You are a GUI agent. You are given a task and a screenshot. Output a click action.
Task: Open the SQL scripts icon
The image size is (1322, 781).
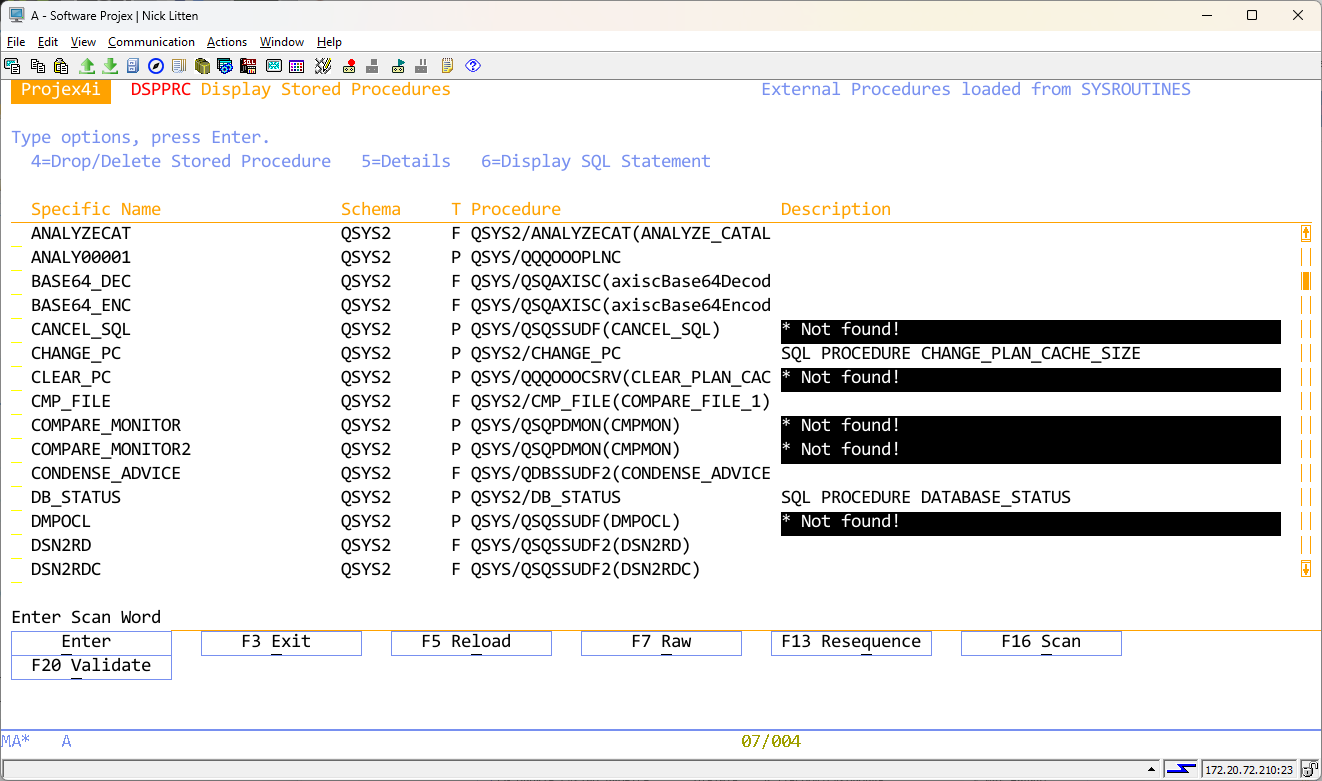click(248, 66)
